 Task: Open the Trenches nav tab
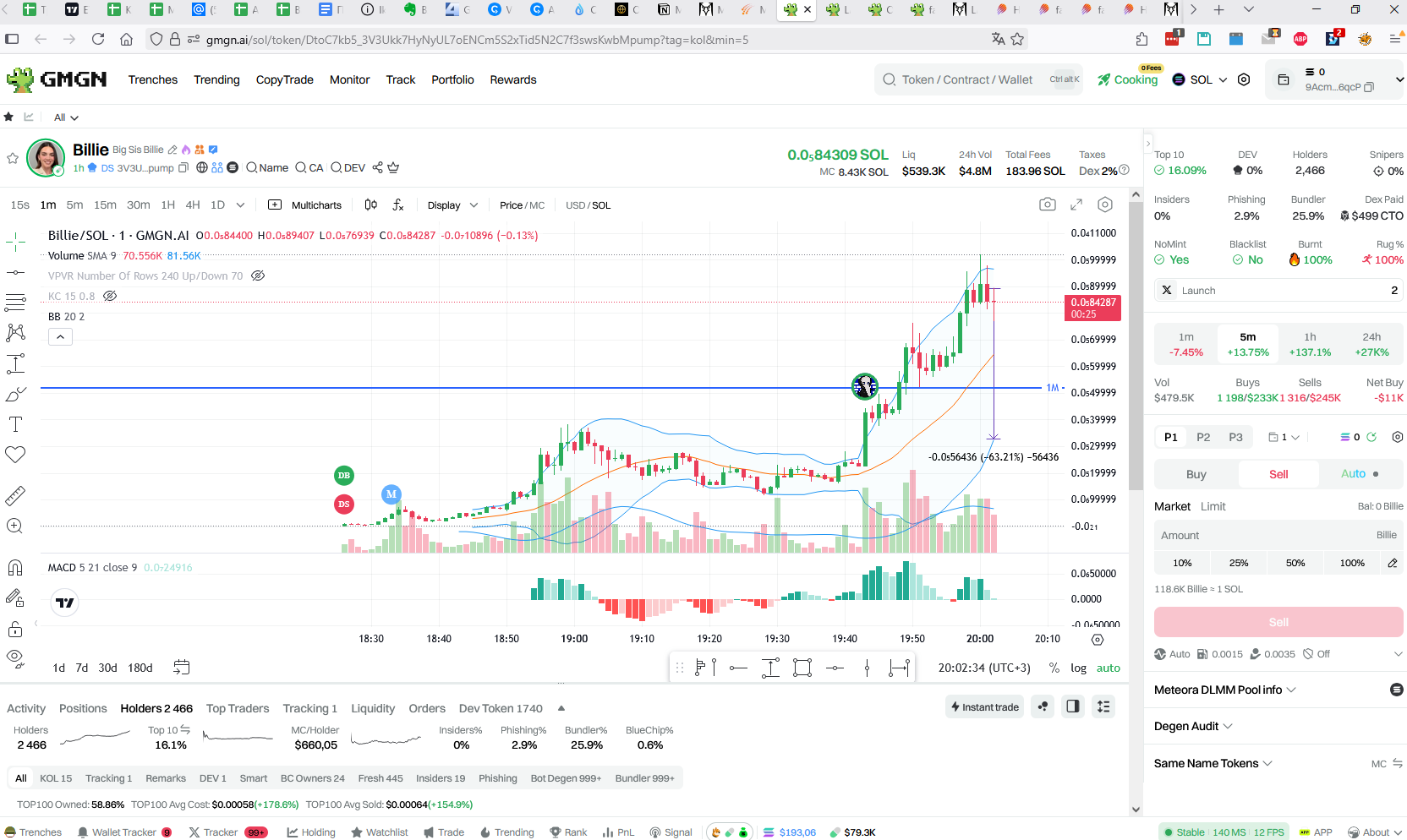(x=153, y=79)
